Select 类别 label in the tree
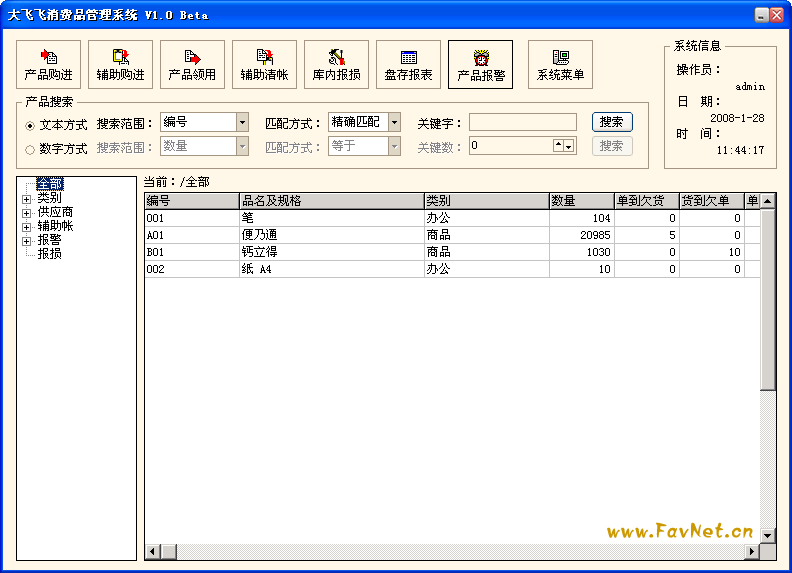The width and height of the screenshot is (792, 573). (x=50, y=198)
